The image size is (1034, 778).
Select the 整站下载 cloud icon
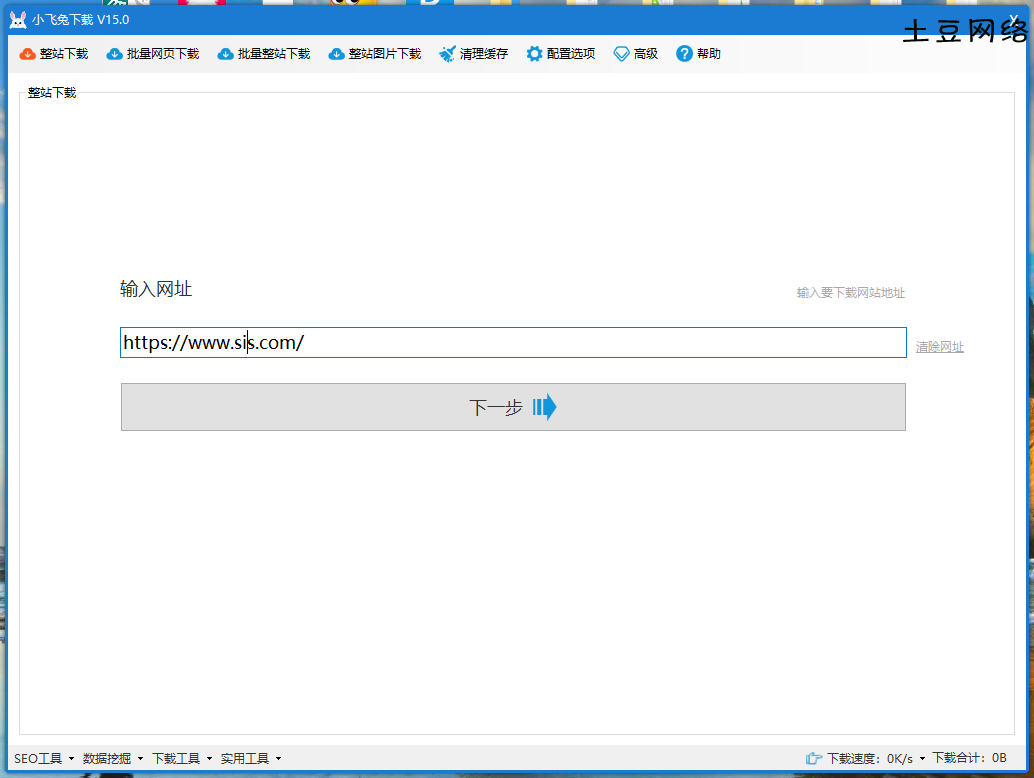pyautogui.click(x=29, y=53)
